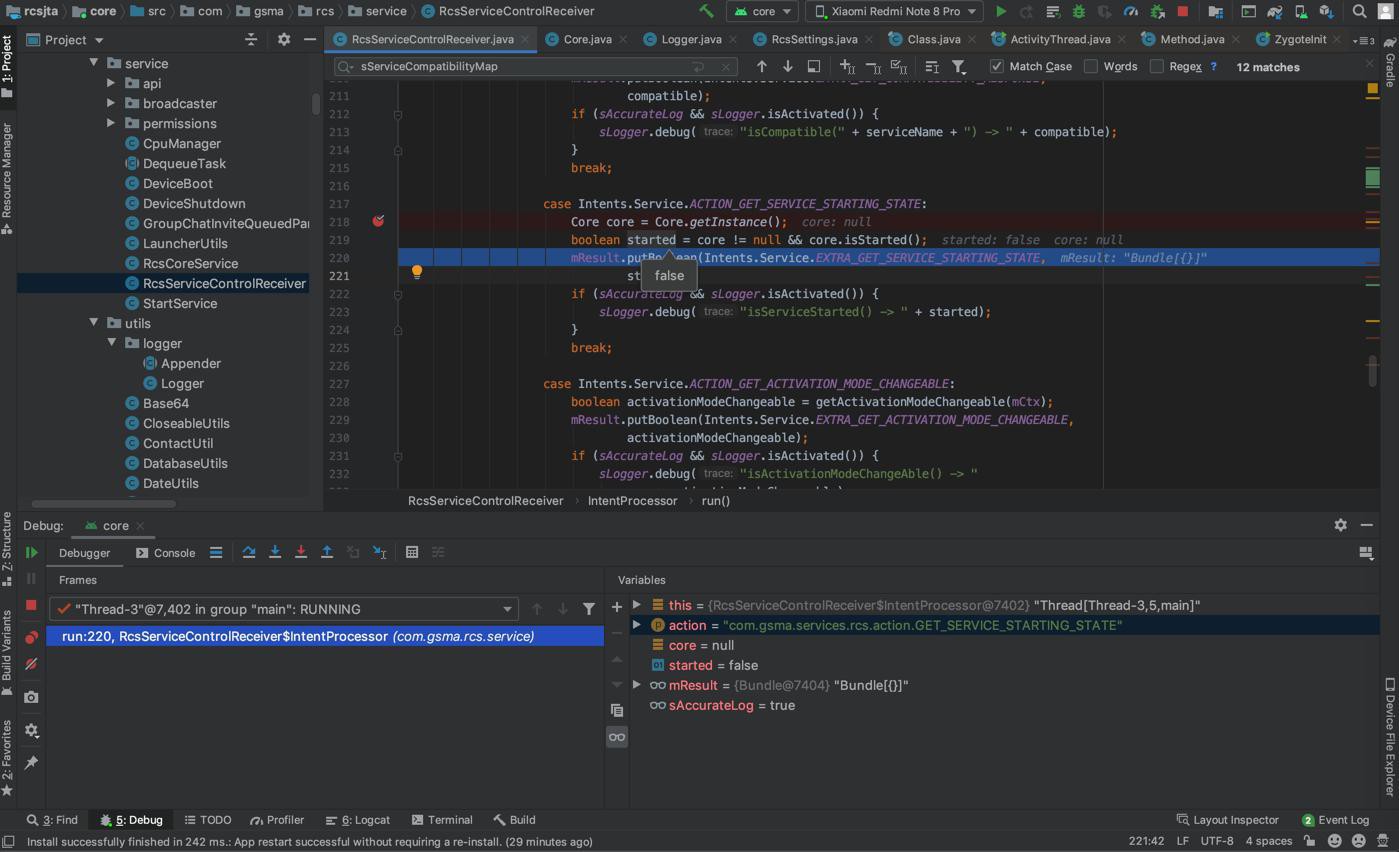Open the Profiler tool window
1399x852 pixels.
277,820
